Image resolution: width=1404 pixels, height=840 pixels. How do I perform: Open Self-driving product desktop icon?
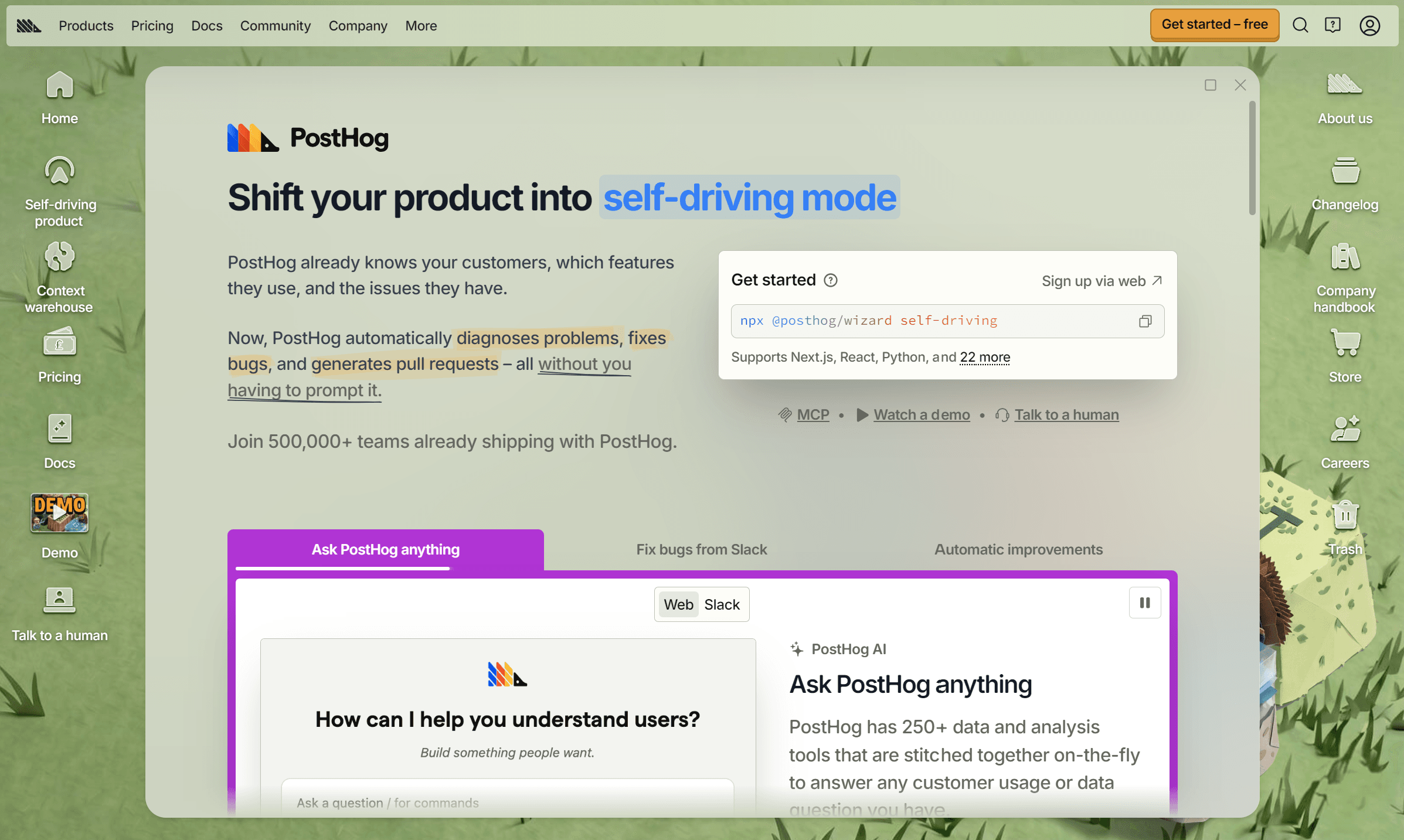(x=59, y=191)
